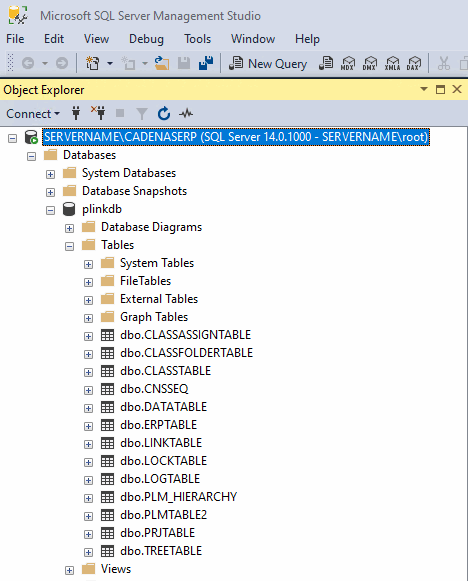Expand the System Databases folder
Screen dimensions: 468x581
pos(50,175)
